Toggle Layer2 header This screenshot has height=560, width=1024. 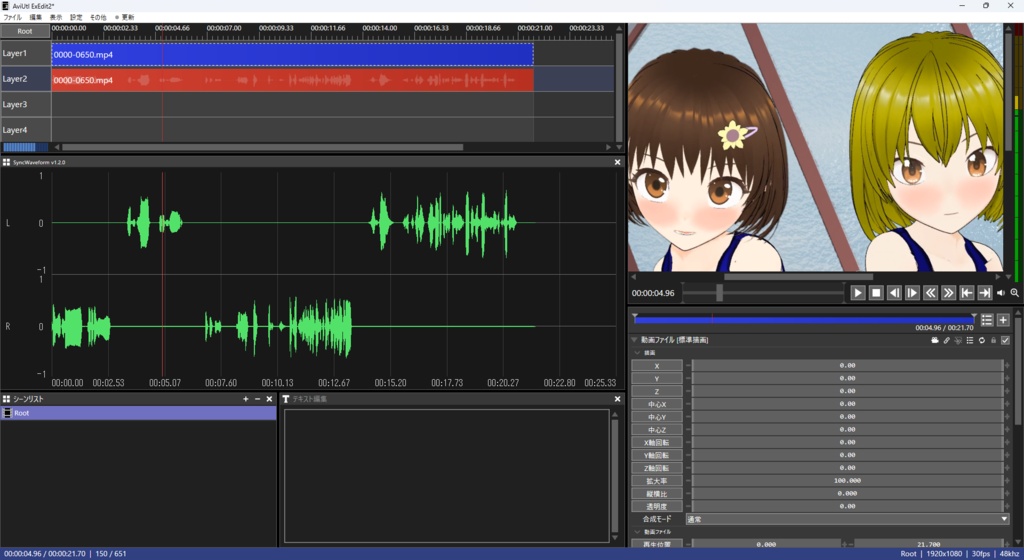tap(25, 78)
